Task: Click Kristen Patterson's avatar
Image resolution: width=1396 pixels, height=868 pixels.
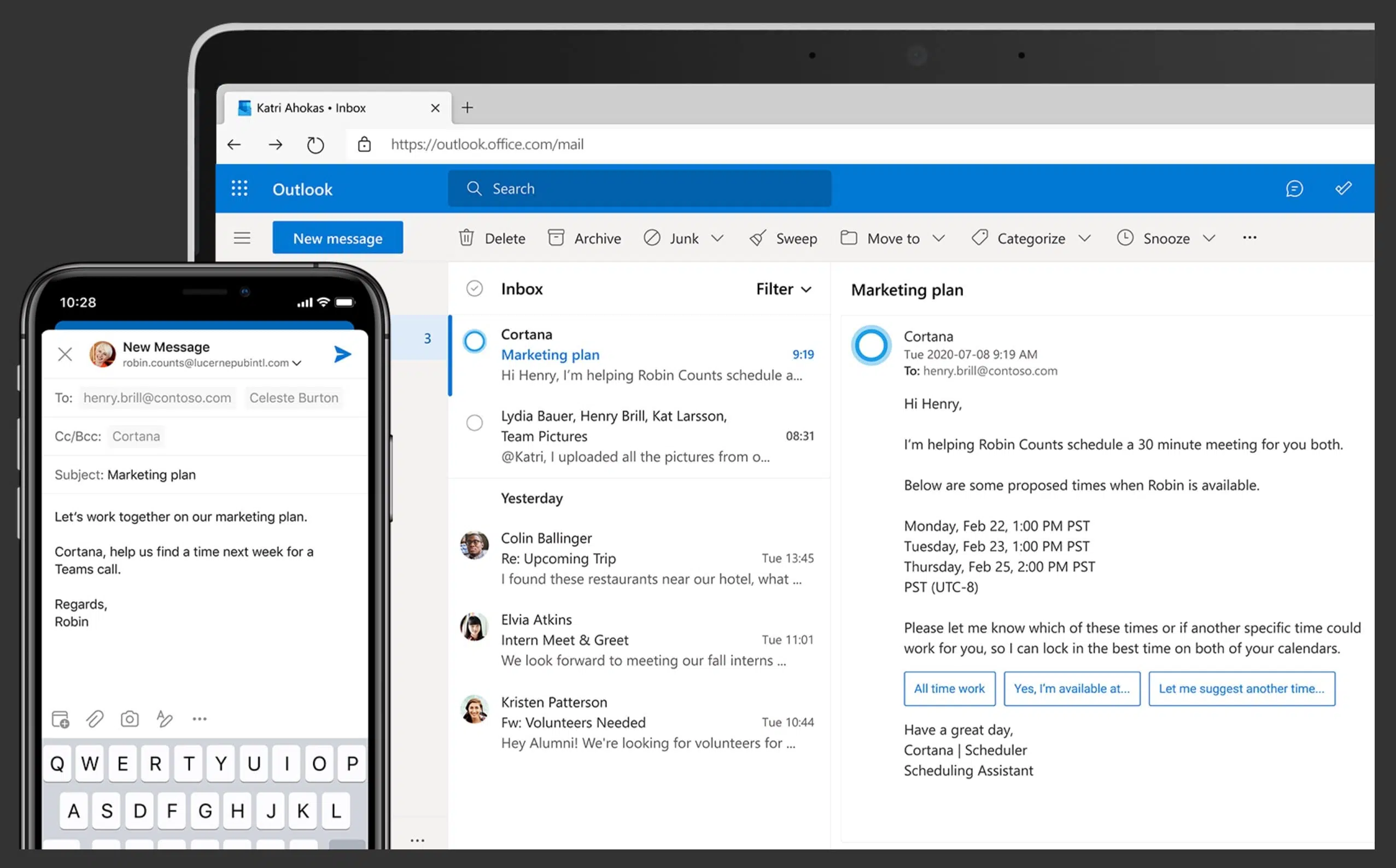Action: coord(474,709)
